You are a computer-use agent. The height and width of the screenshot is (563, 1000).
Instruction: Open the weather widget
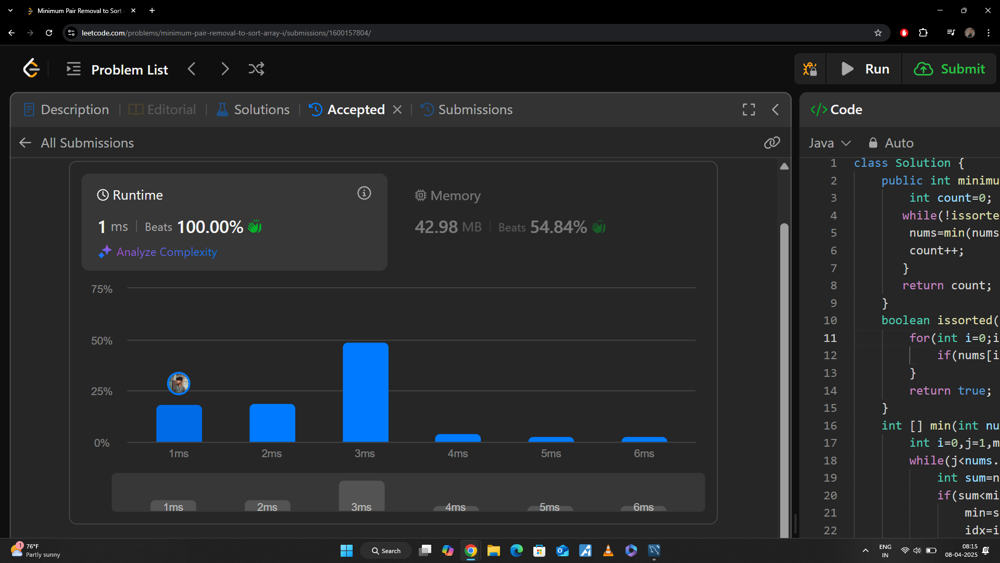[x=36, y=550]
